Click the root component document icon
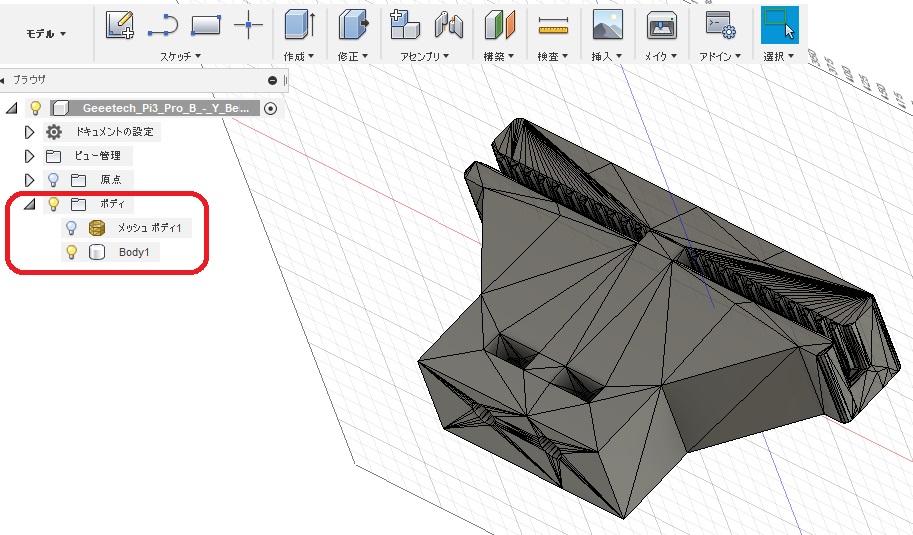The height and width of the screenshot is (535, 913). 61,108
